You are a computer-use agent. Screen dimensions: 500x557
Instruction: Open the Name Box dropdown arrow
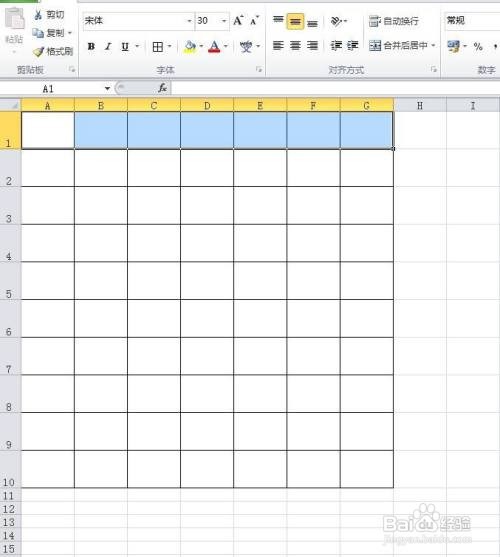[x=107, y=88]
